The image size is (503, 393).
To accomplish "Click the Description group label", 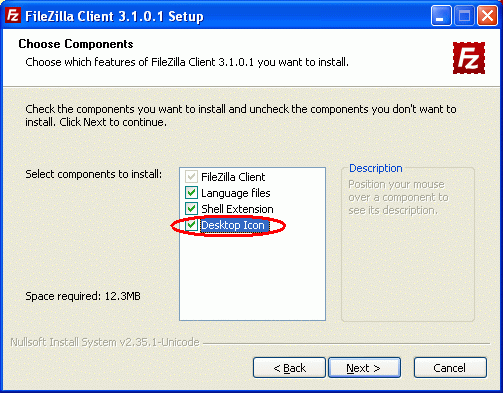I will 376,168.
